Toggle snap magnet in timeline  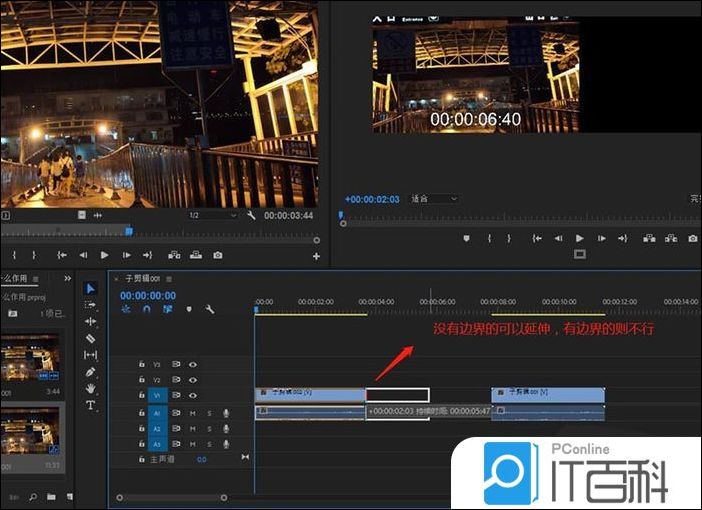click(x=146, y=309)
